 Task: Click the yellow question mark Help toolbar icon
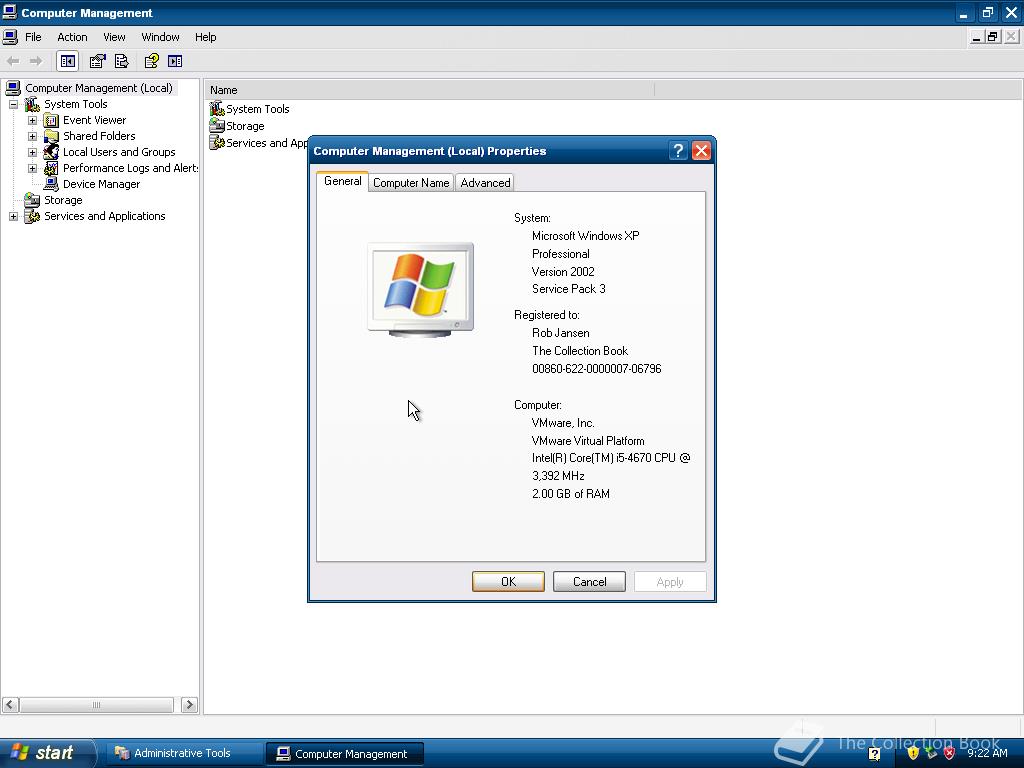(x=152, y=61)
